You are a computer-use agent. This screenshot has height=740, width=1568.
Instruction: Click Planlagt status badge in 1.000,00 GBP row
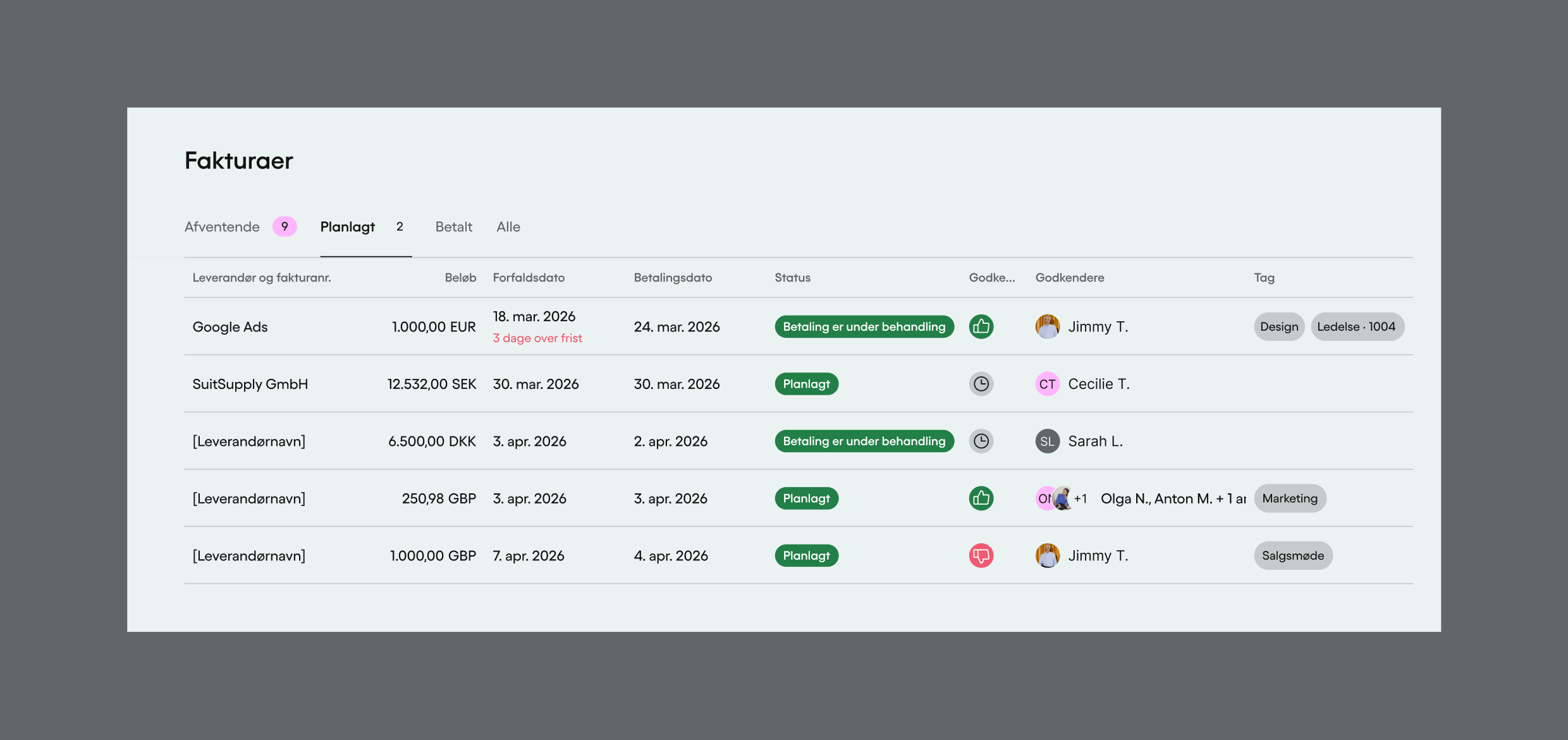click(x=807, y=555)
